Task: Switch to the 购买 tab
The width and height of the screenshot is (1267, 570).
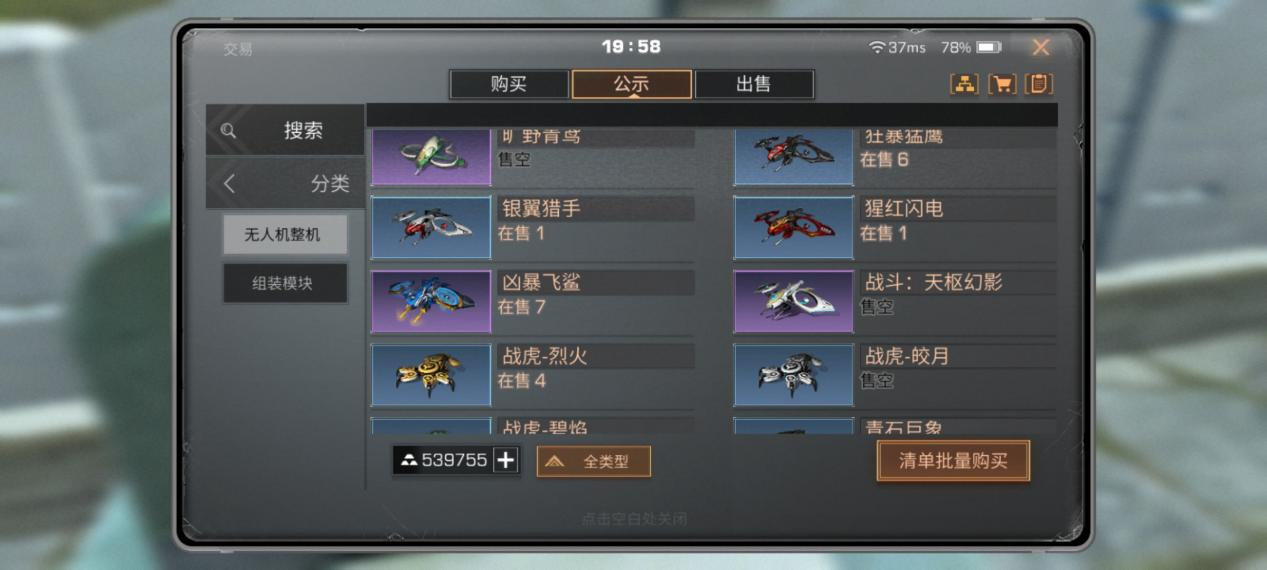Action: tap(509, 84)
